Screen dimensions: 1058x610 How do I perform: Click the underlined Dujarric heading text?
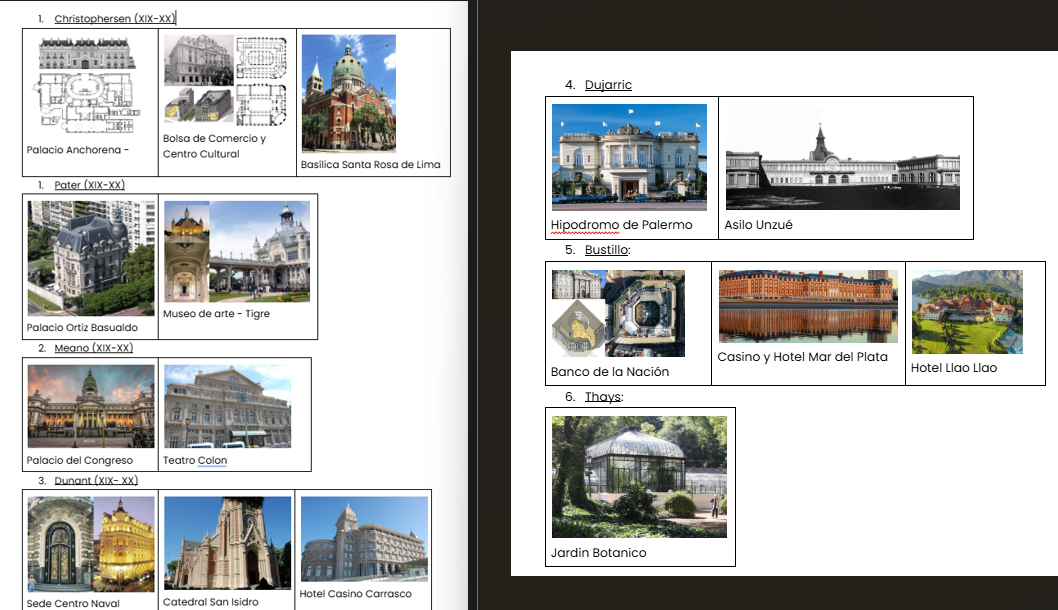tap(608, 85)
